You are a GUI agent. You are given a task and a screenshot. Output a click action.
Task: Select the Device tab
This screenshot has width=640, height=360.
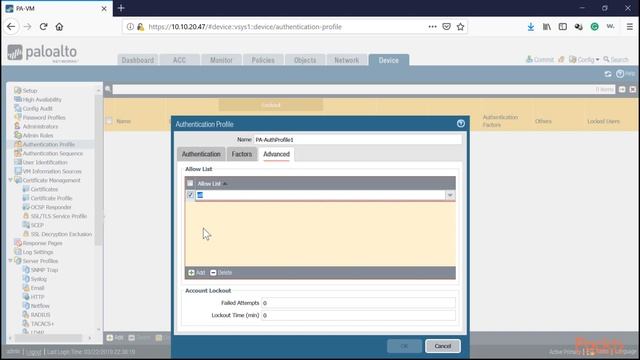point(389,60)
